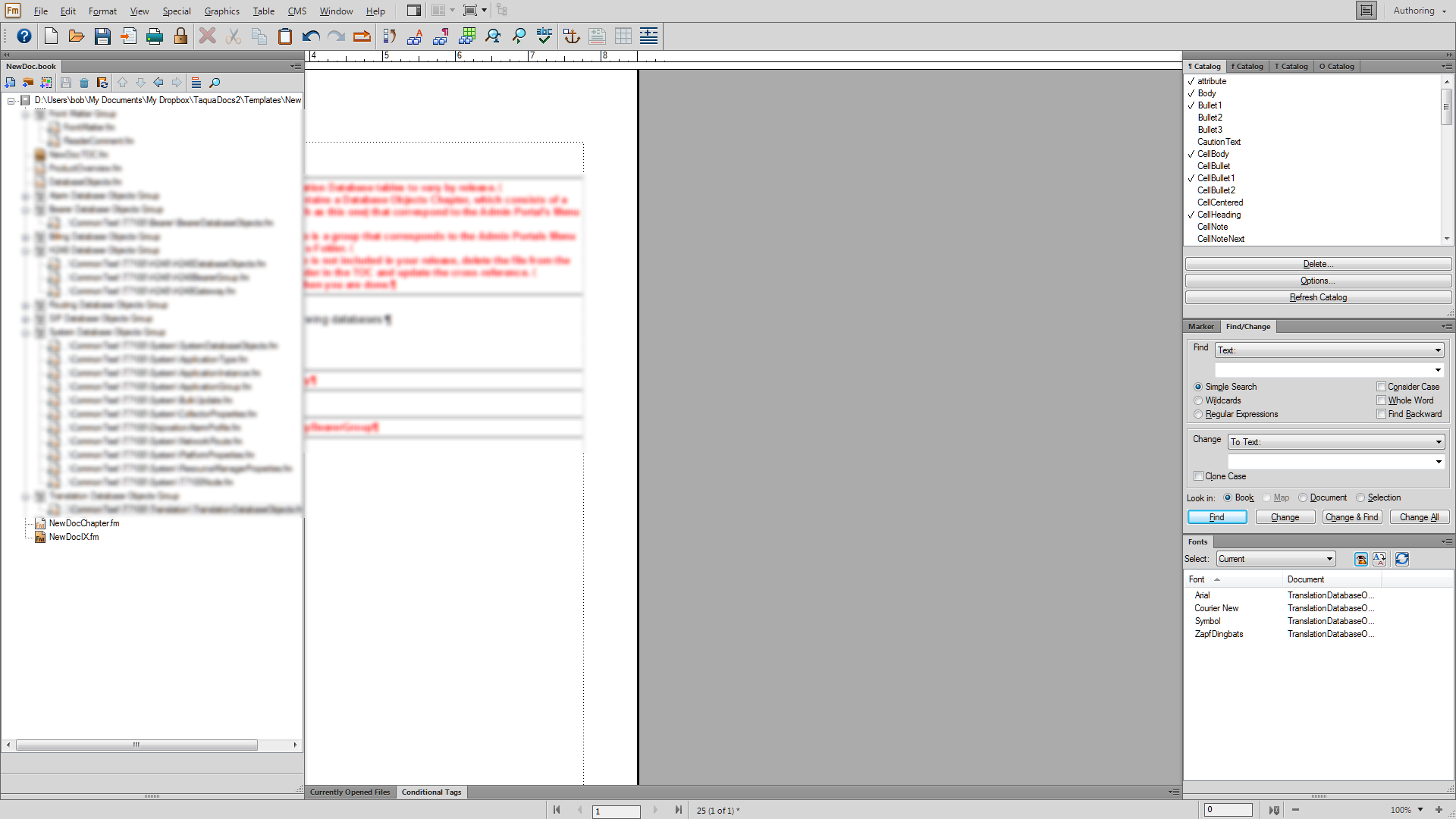Click the update book icon in the book panel
The height and width of the screenshot is (819, 1456).
click(102, 83)
